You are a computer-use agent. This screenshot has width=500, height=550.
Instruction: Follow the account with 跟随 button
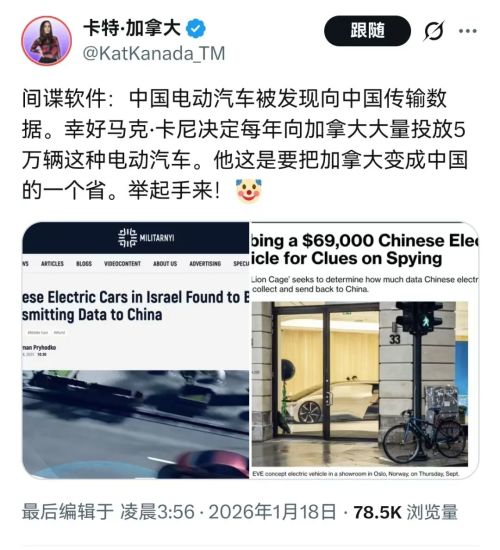click(367, 31)
